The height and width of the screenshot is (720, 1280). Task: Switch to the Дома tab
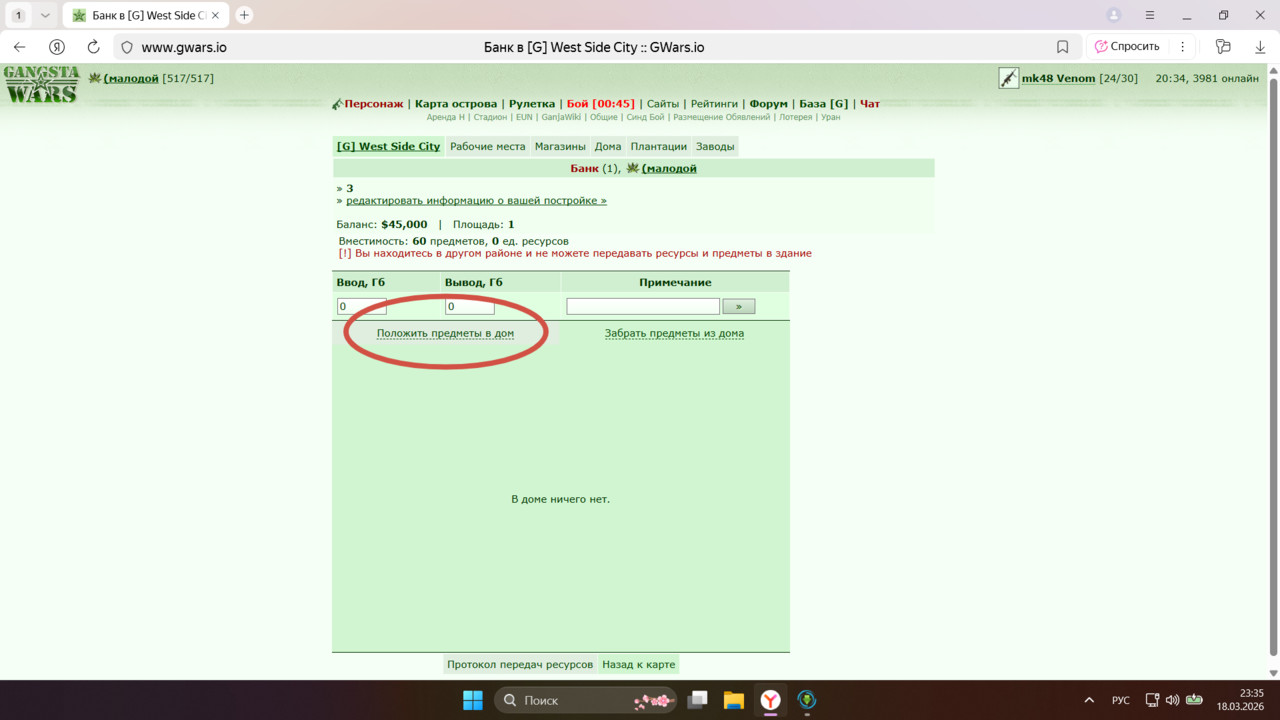[608, 146]
